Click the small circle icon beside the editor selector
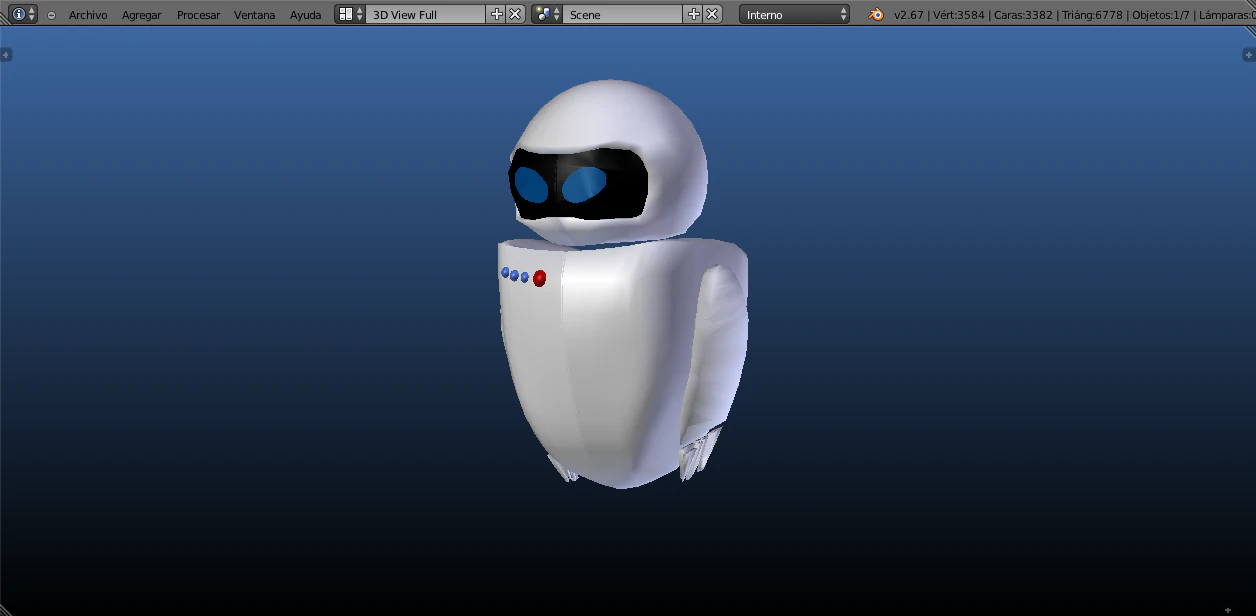Screen dimensions: 1256x616 coord(51,14)
